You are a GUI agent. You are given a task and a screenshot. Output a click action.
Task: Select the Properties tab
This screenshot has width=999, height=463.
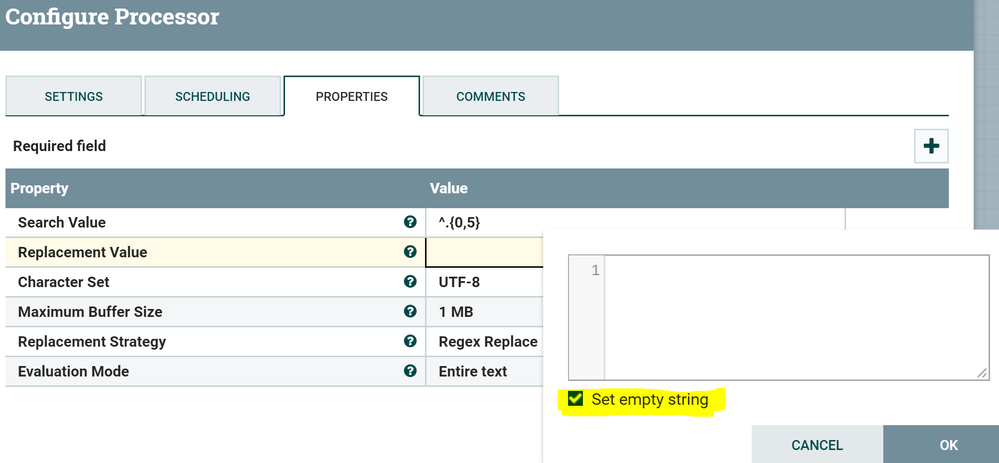pyautogui.click(x=351, y=97)
